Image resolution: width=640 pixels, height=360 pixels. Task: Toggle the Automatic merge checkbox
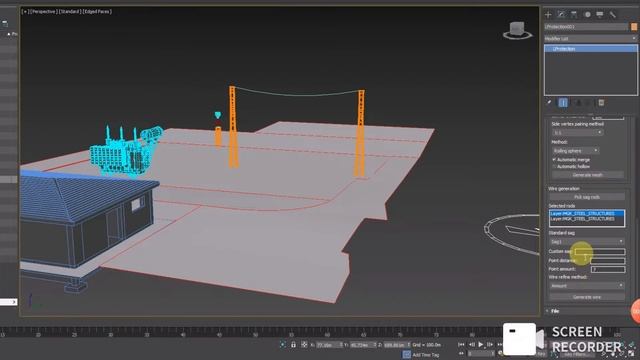point(554,160)
